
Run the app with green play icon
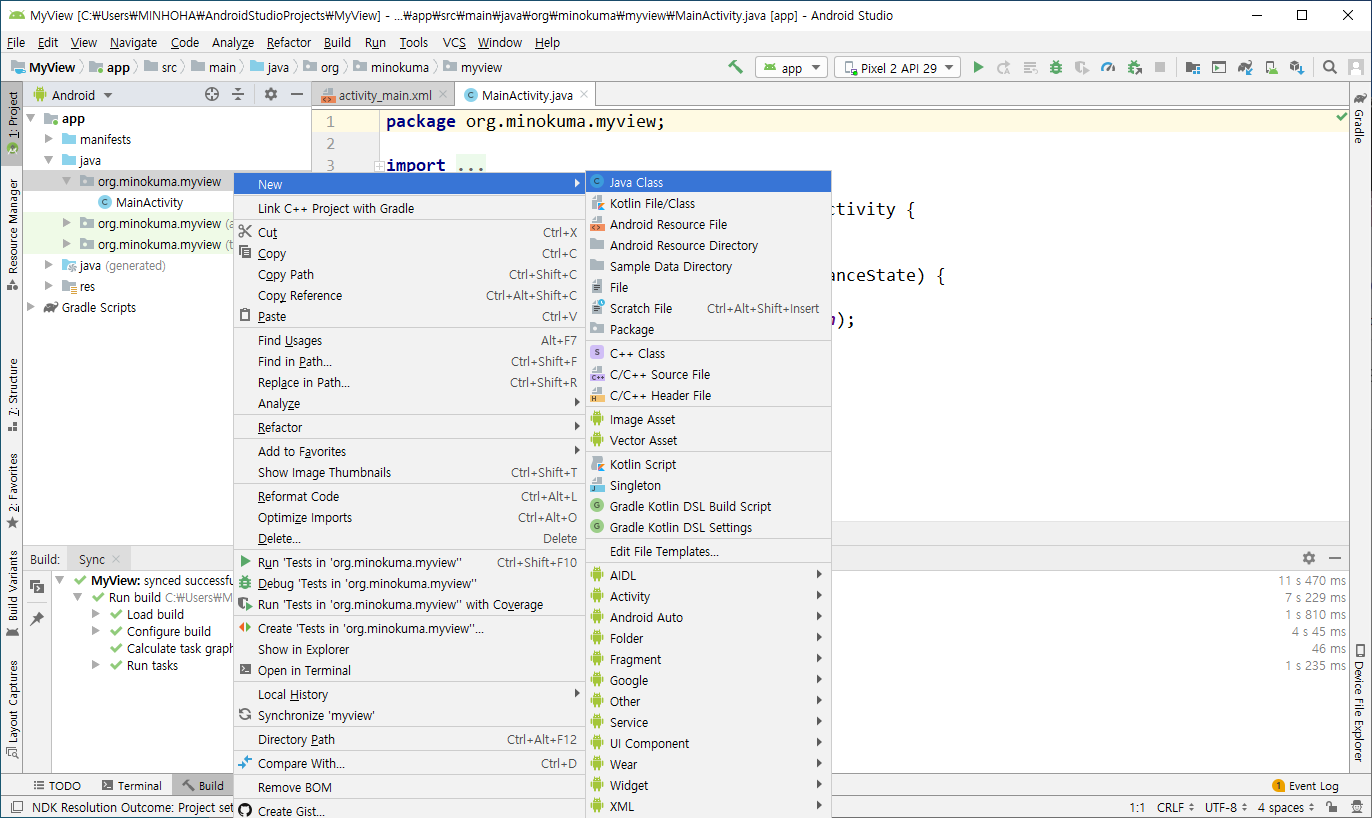coord(978,67)
